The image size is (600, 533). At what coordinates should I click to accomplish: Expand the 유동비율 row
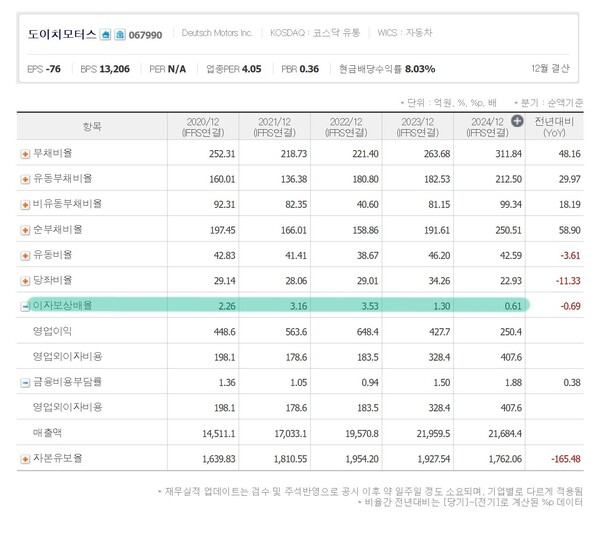tap(25, 256)
